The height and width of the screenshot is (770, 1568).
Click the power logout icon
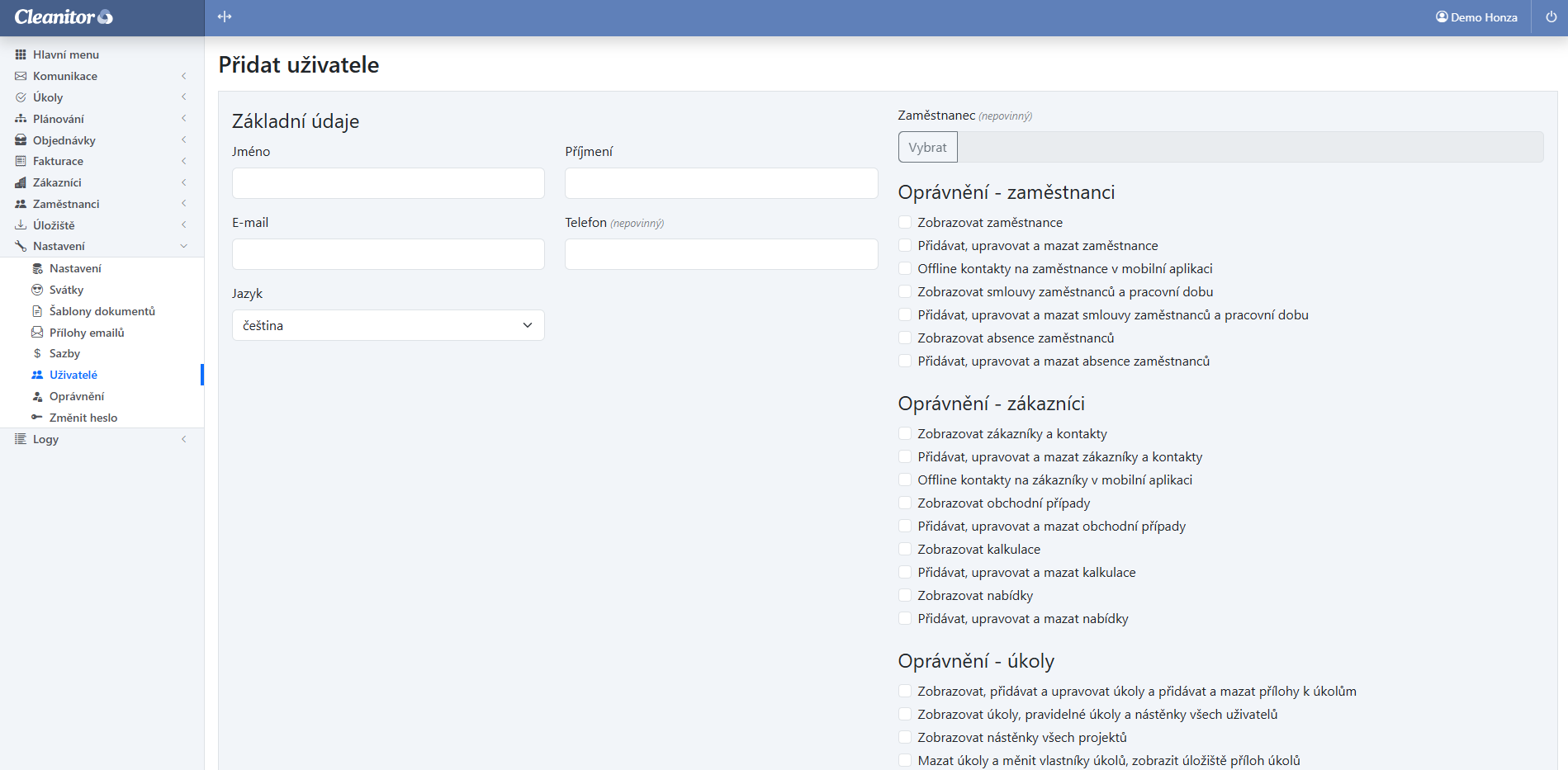pyautogui.click(x=1551, y=17)
